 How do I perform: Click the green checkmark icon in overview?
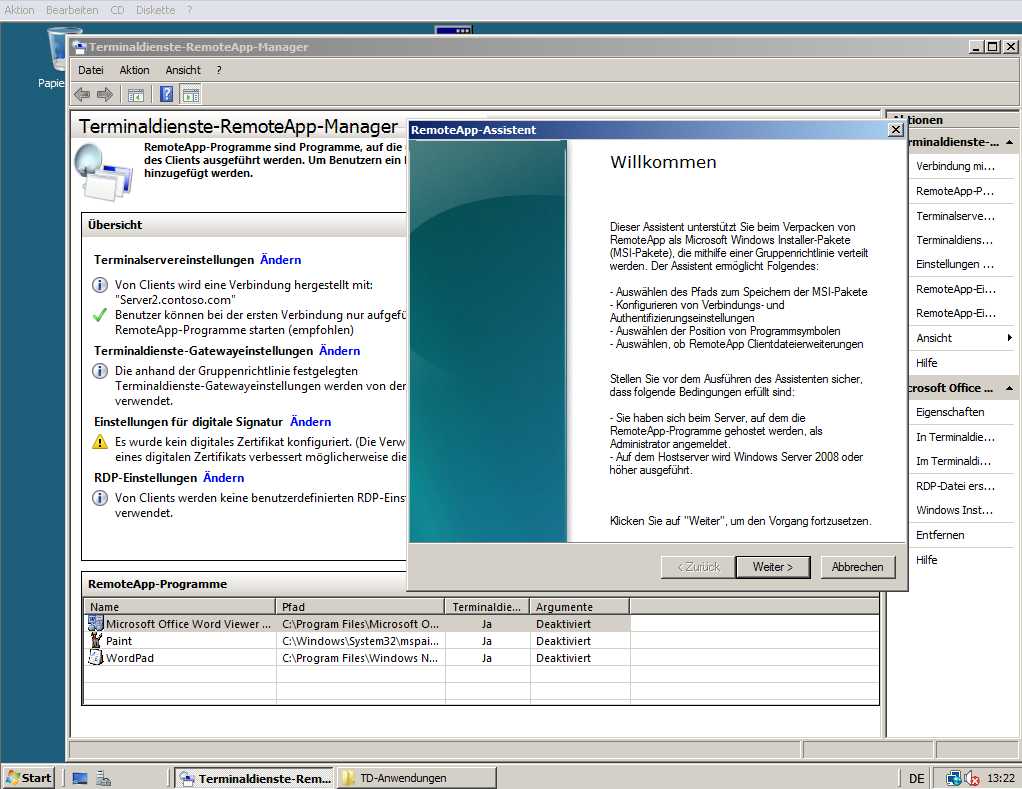(x=100, y=315)
